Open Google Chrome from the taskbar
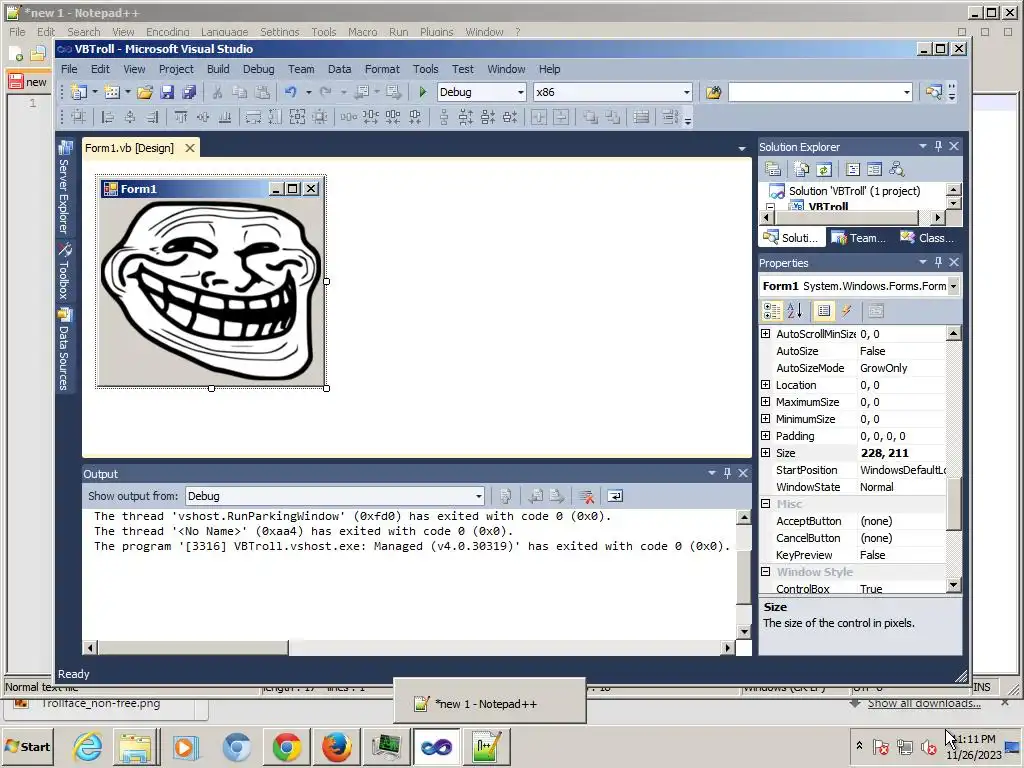Image resolution: width=1024 pixels, height=768 pixels. click(x=287, y=746)
